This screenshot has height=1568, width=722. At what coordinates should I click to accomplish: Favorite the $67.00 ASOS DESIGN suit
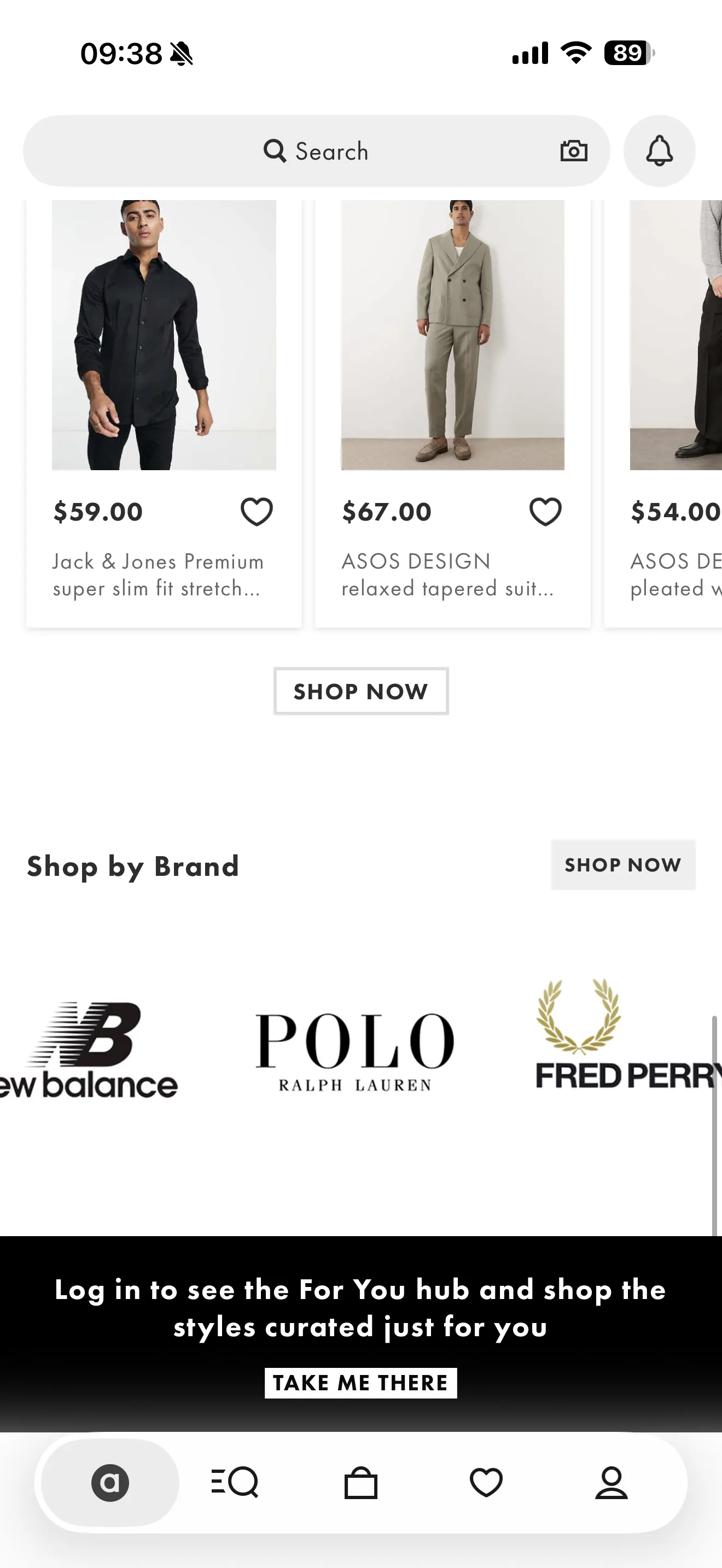[545, 511]
